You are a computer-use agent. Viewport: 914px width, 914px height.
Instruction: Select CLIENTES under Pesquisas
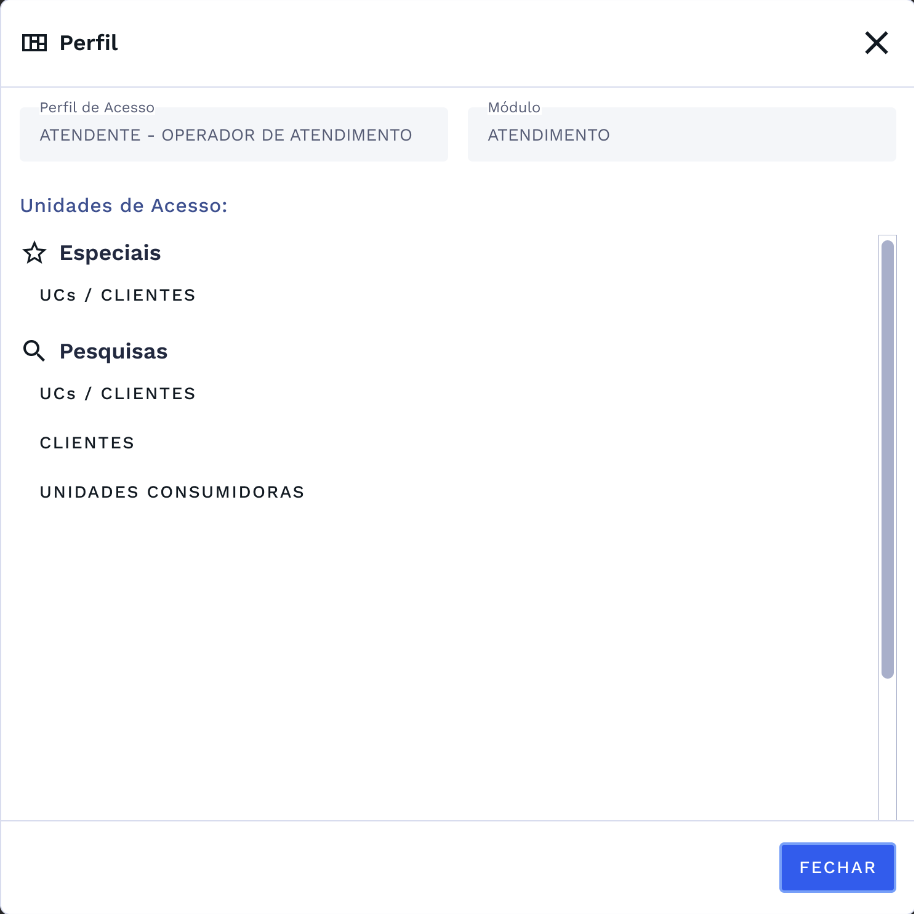coord(87,442)
